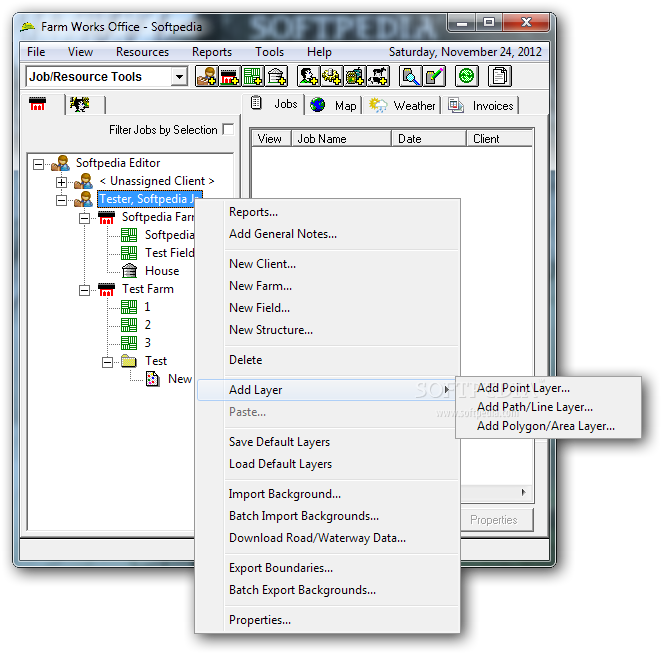Collapse the Test folder node

(x=108, y=362)
